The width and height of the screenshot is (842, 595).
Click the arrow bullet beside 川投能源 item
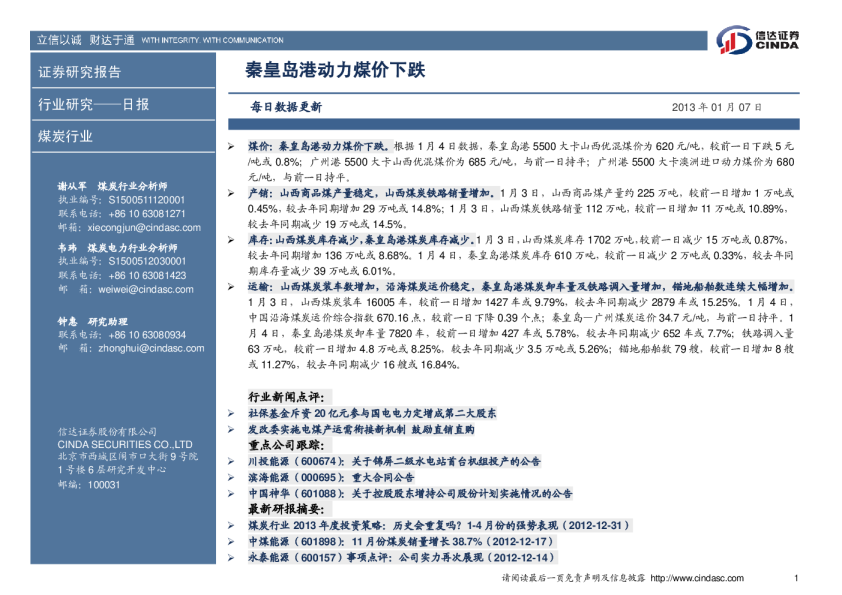click(x=231, y=462)
